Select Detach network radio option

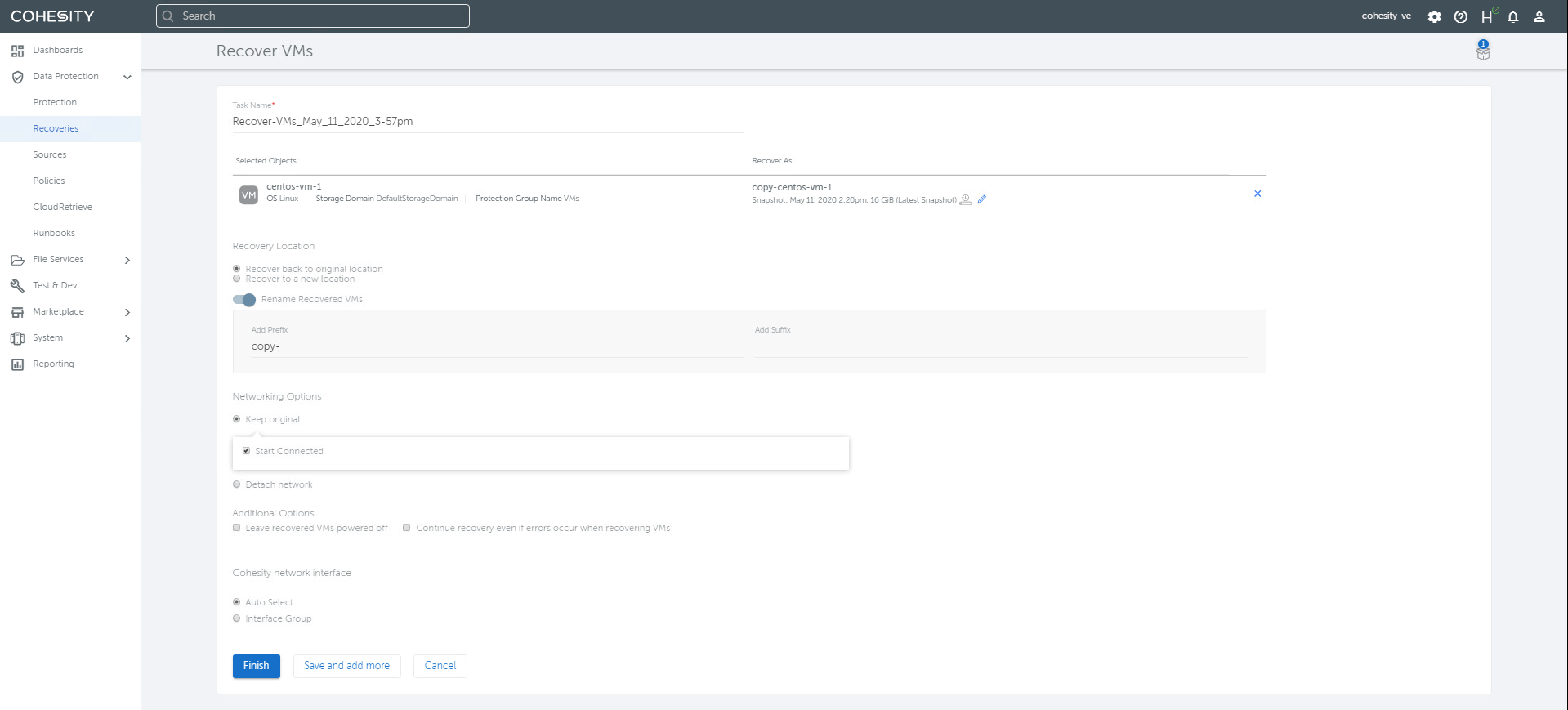[237, 484]
